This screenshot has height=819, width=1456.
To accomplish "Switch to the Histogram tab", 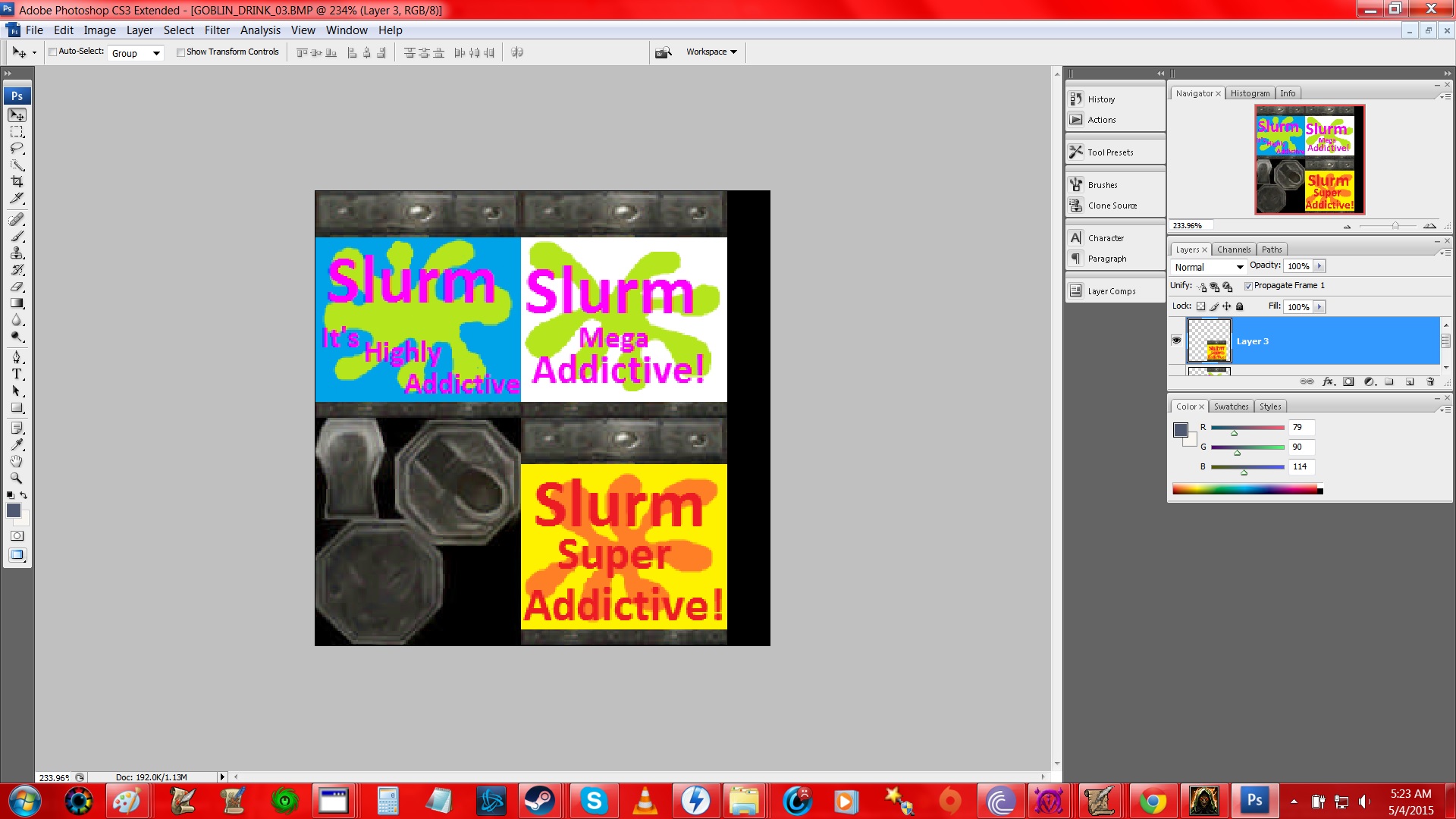I will (x=1250, y=93).
